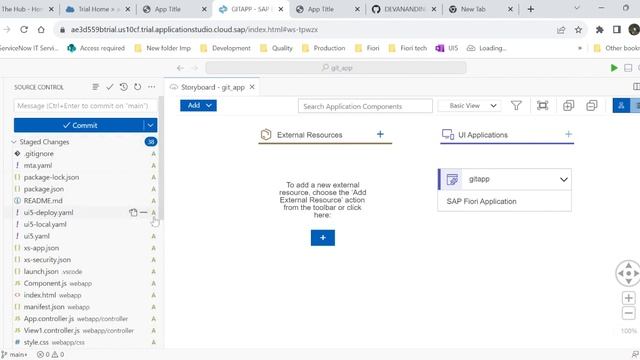
Task: Click blue plus button to add resource
Action: point(322,238)
